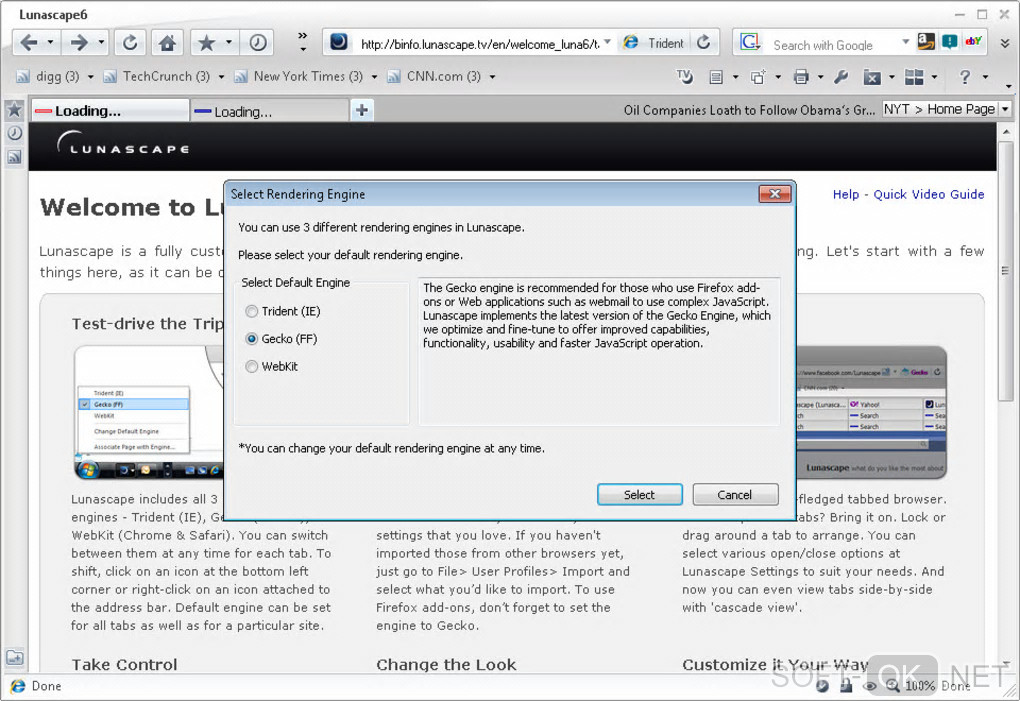The image size is (1020, 701).
Task: Select the WebKit radio button
Action: (252, 367)
